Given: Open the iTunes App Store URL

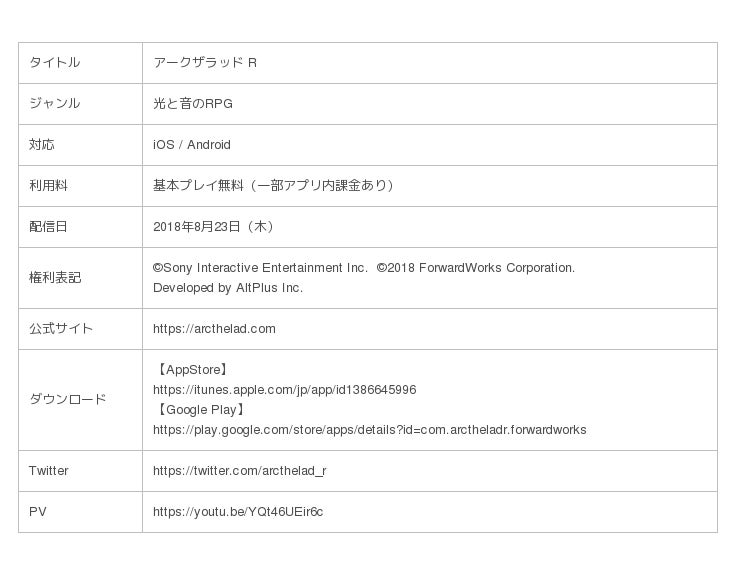Looking at the screenshot, I should click(284, 390).
